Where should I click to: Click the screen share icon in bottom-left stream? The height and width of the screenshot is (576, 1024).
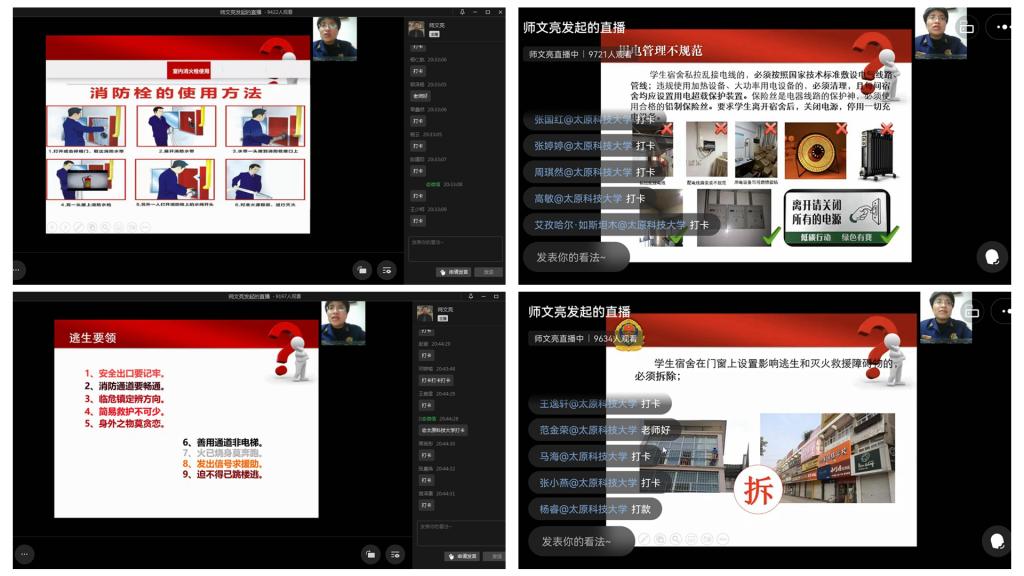click(370, 553)
